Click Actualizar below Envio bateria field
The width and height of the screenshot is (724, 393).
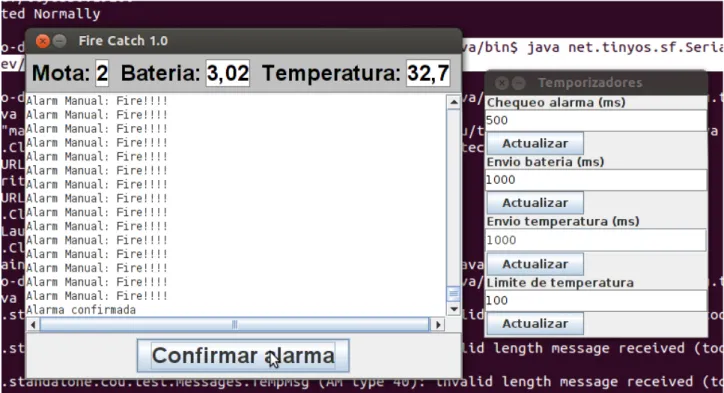[535, 203]
